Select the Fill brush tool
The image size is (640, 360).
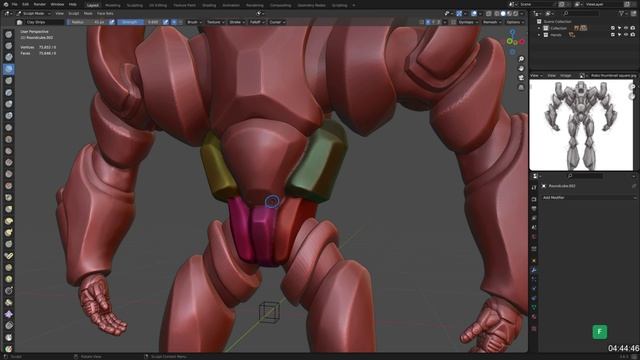click(9, 162)
